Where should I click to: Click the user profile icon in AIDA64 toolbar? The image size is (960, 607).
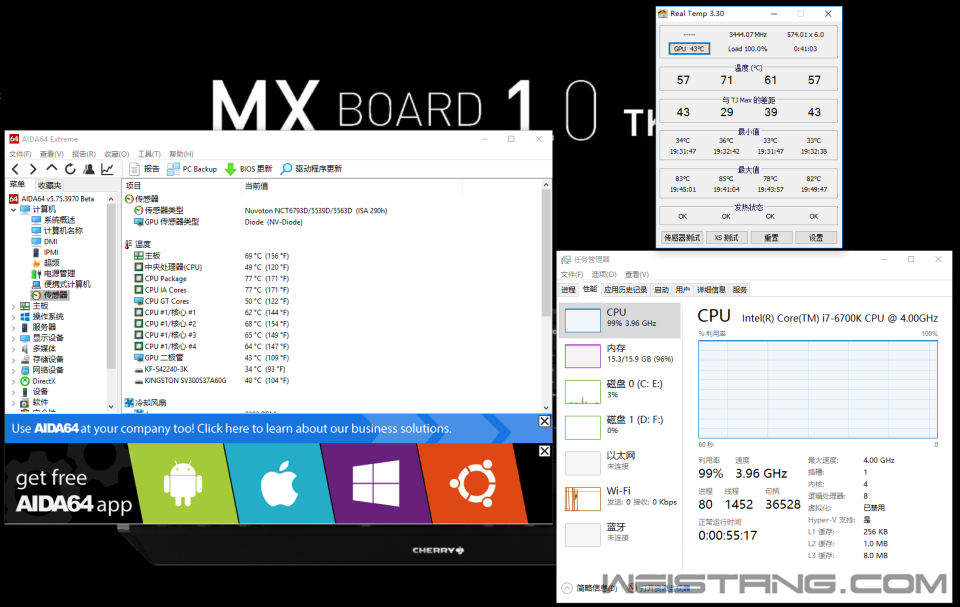click(89, 169)
